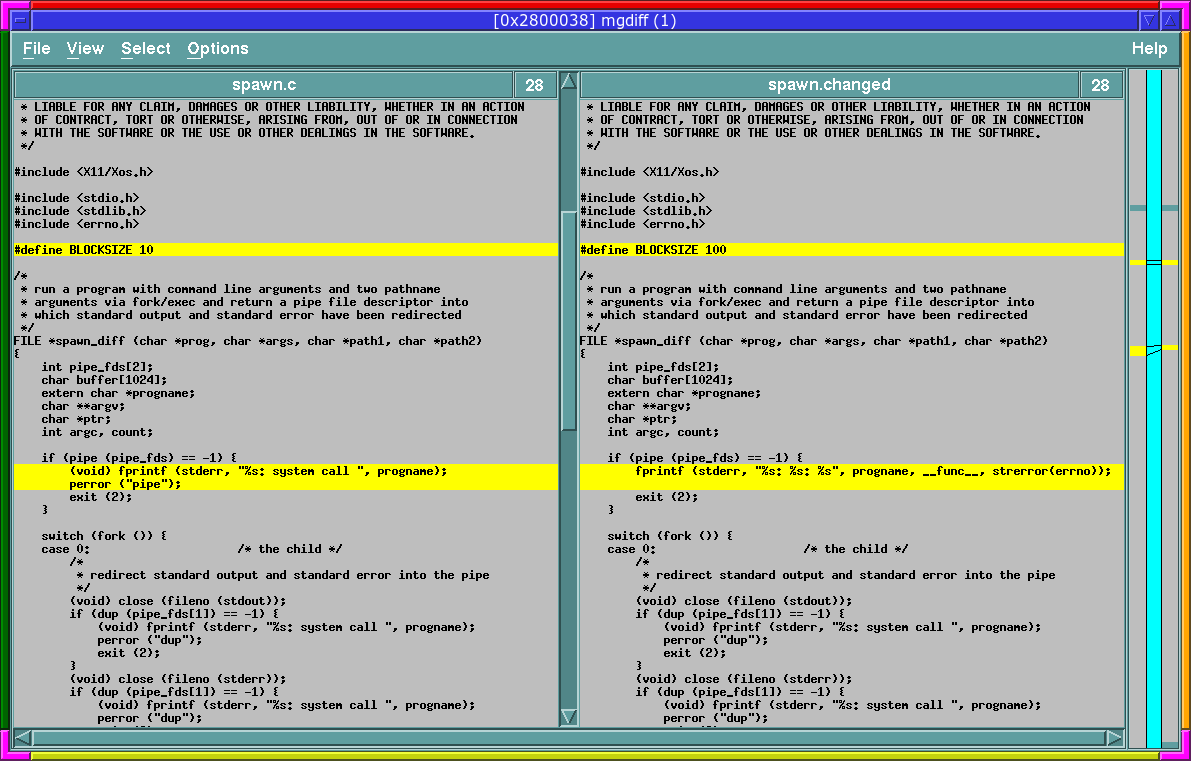Click the vertical scrollbar down arrow

[569, 716]
